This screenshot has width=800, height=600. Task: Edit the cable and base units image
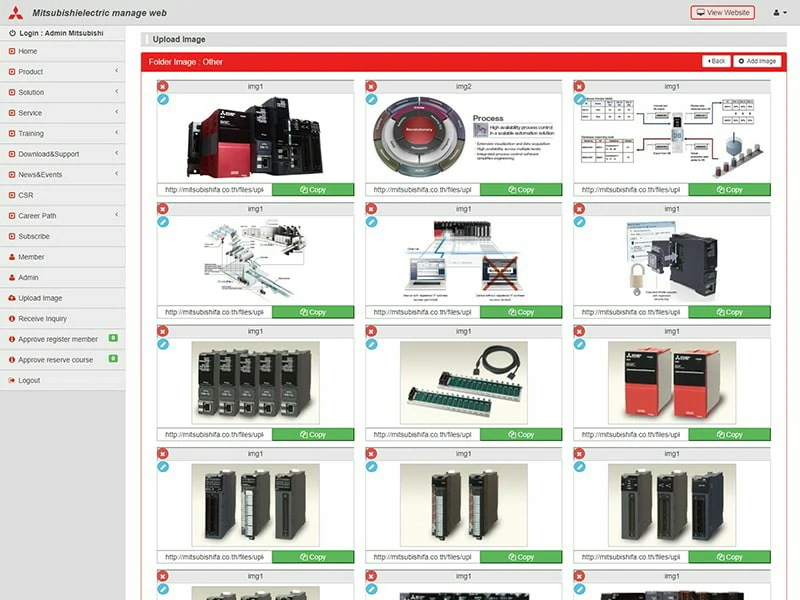[x=371, y=344]
